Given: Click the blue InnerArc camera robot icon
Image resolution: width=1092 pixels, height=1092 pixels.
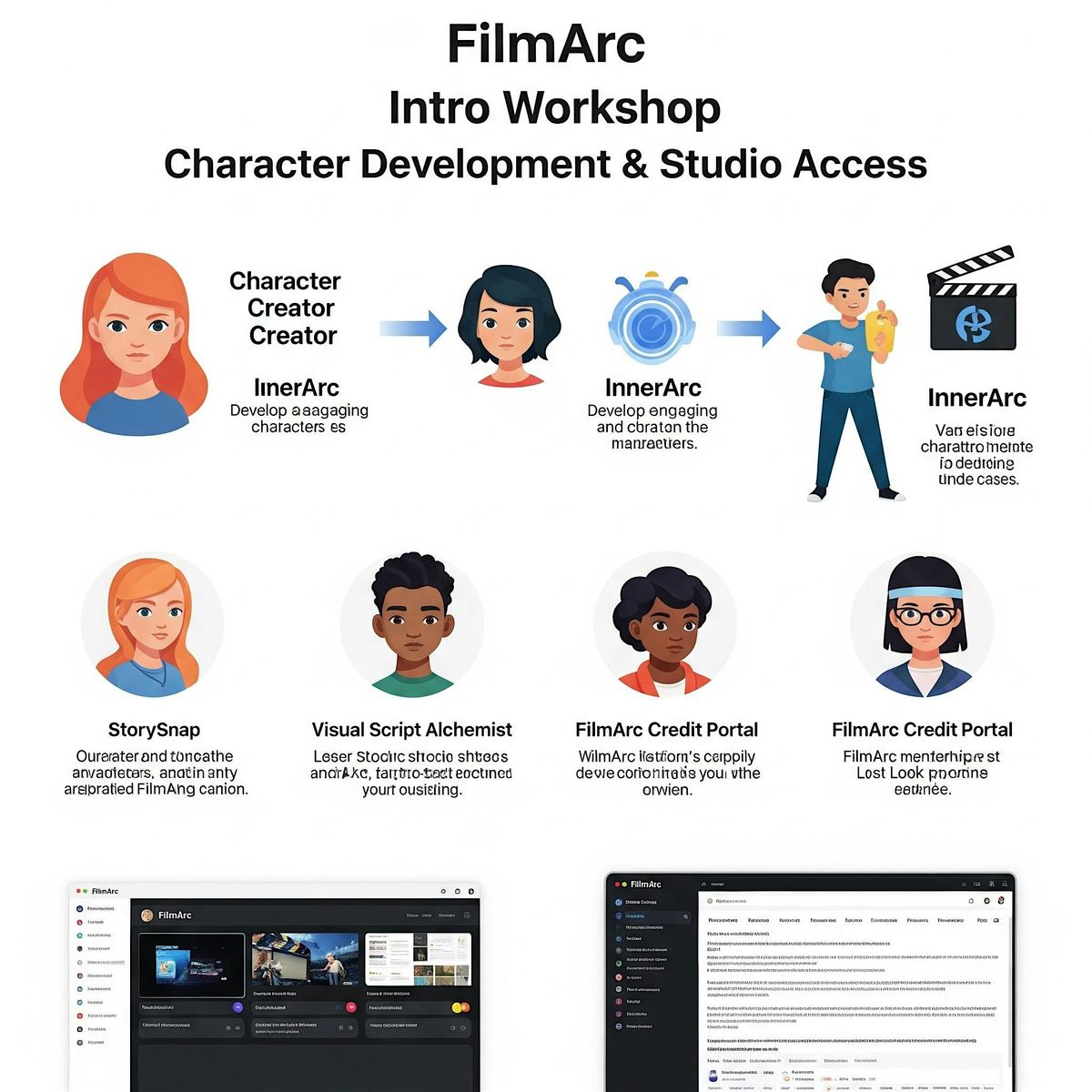Looking at the screenshot, I should (x=651, y=320).
